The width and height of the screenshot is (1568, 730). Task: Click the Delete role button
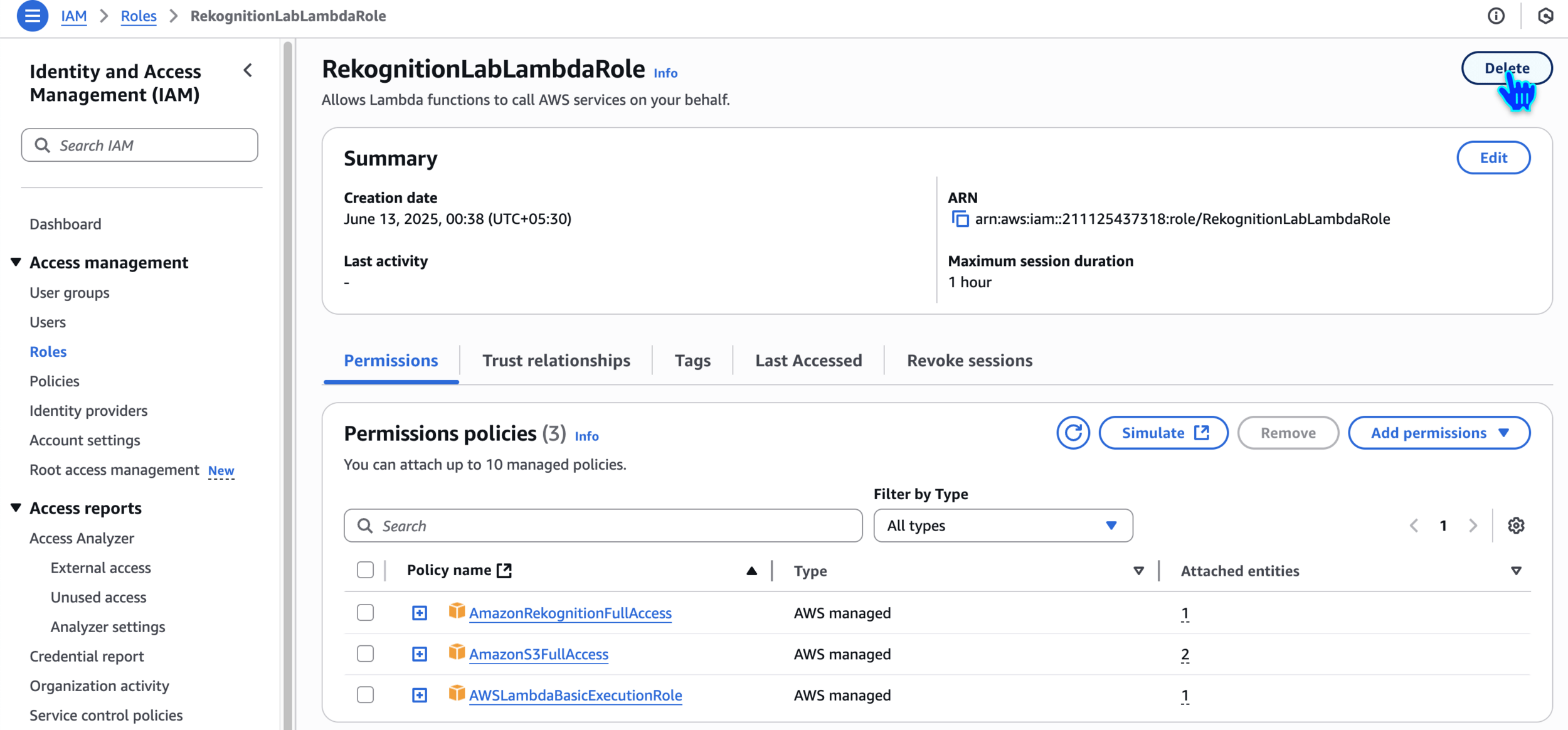1506,68
